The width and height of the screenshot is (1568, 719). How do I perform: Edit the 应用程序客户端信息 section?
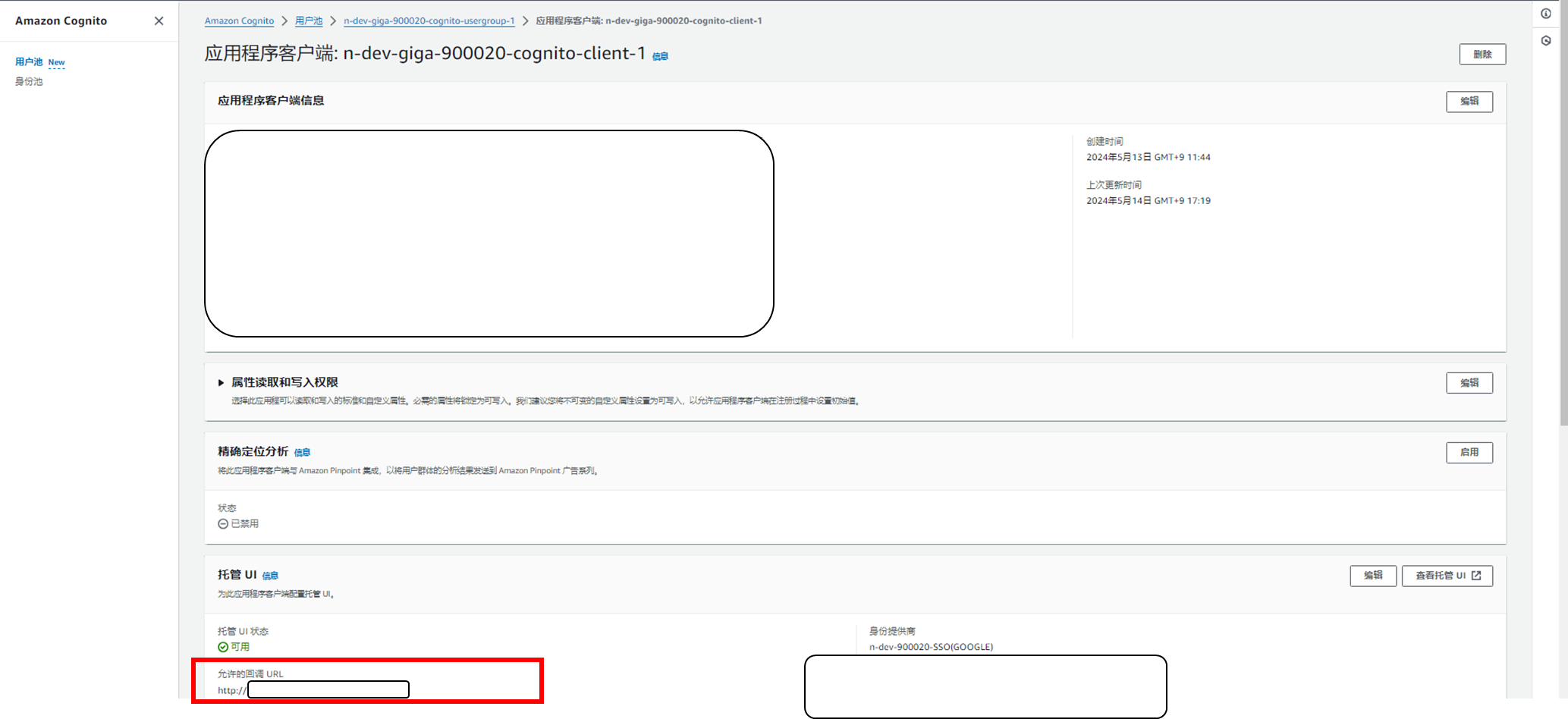pyautogui.click(x=1469, y=102)
